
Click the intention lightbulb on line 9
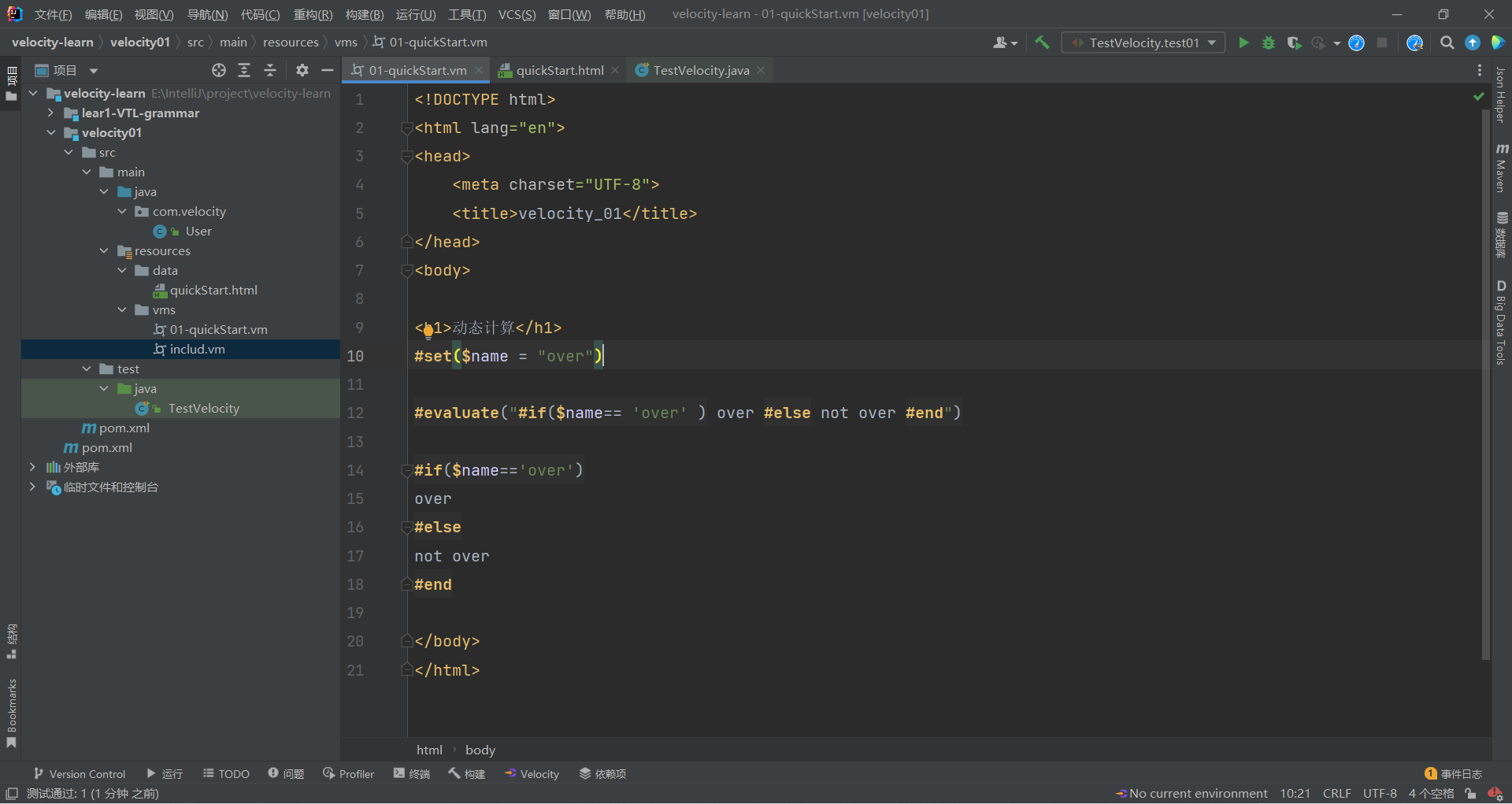(428, 331)
